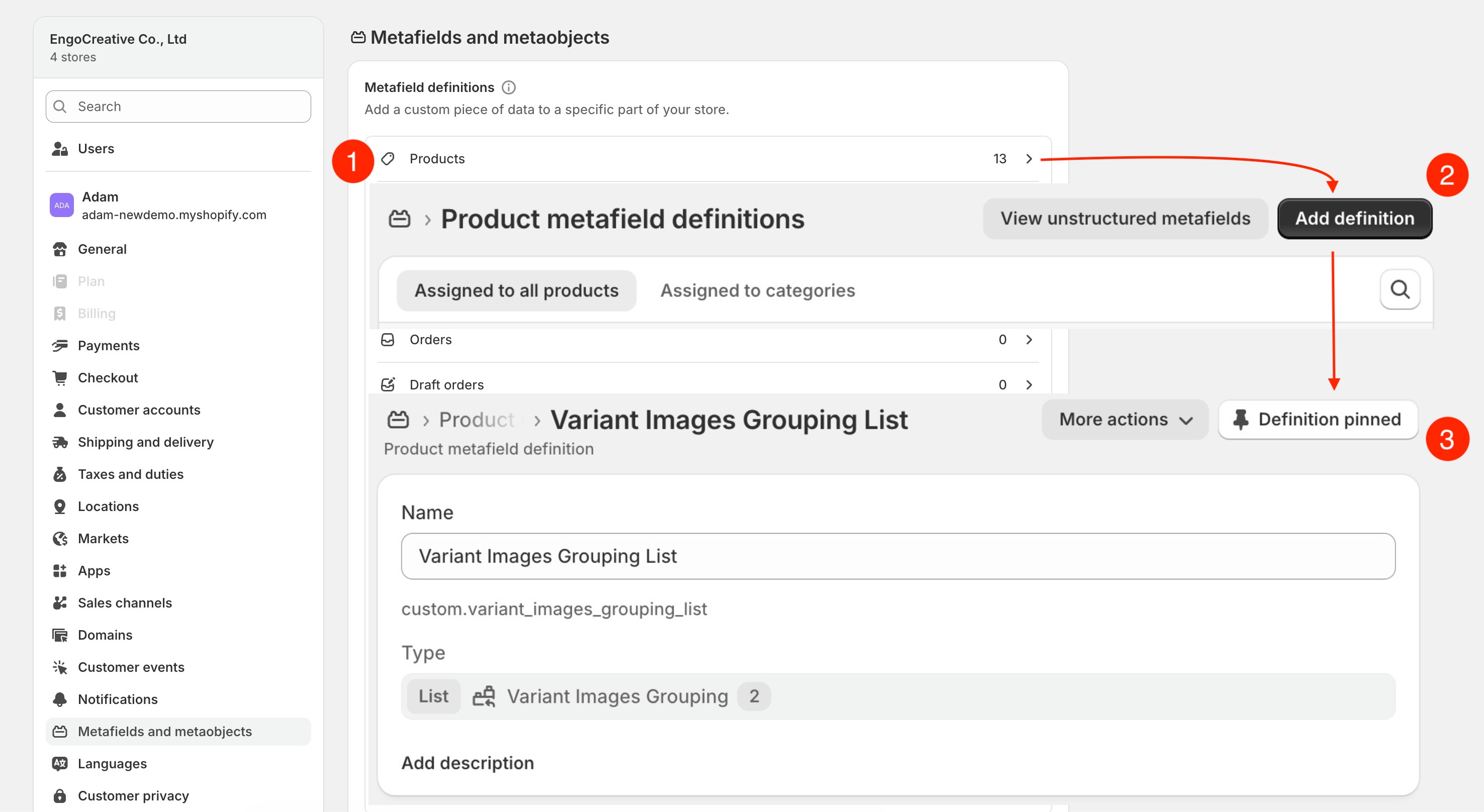
Task: Click the metaobject reference icon beside Variant Images Grouping
Action: [484, 696]
